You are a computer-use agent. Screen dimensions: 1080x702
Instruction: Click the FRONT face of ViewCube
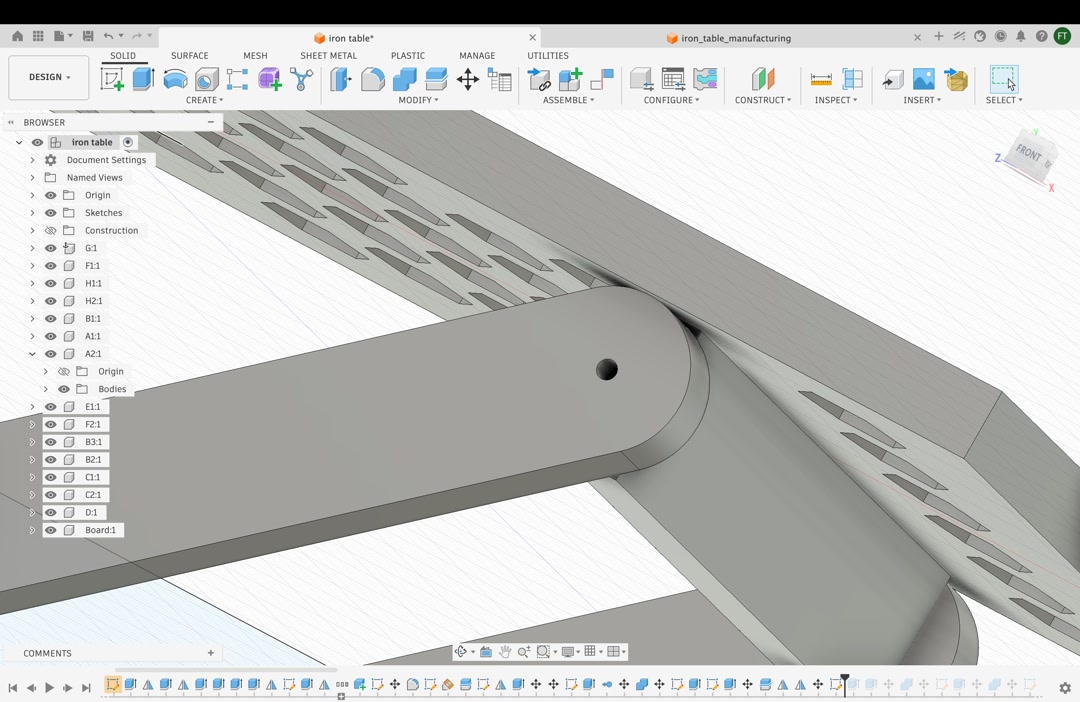[x=1029, y=152]
